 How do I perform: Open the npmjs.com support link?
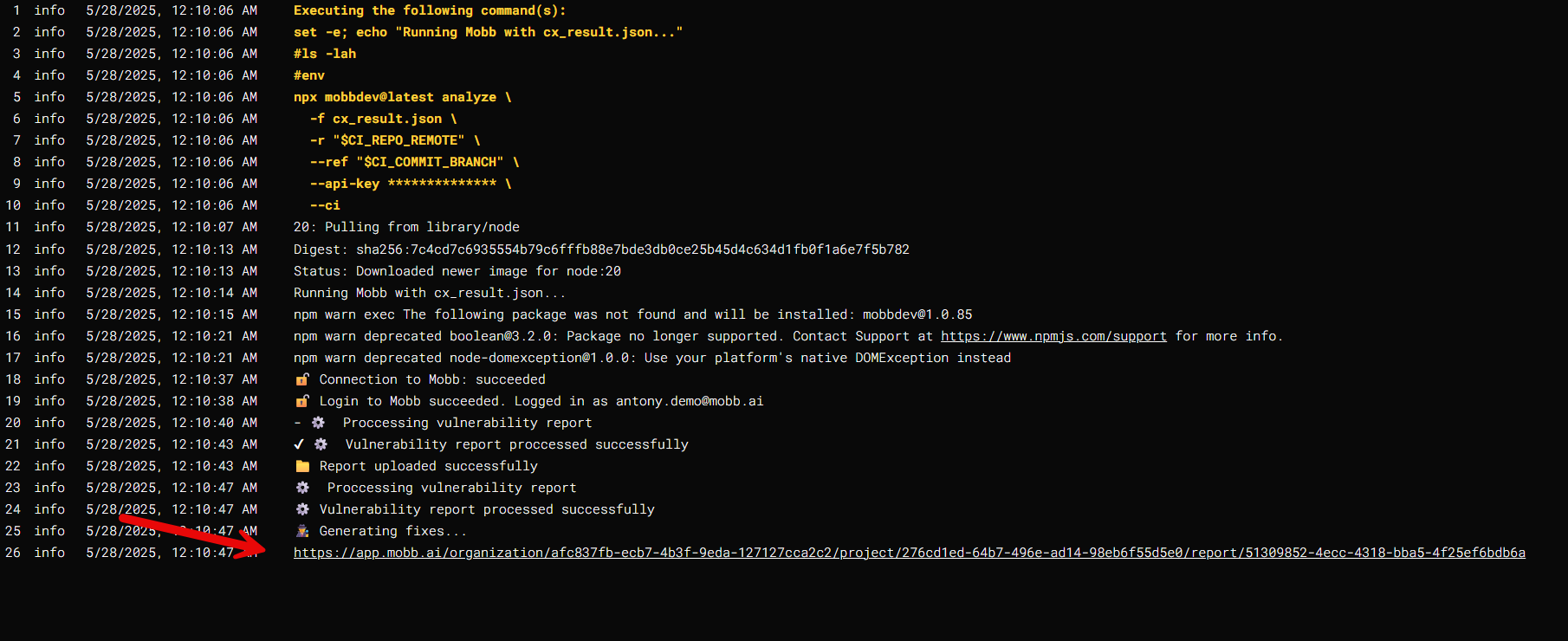click(1053, 336)
